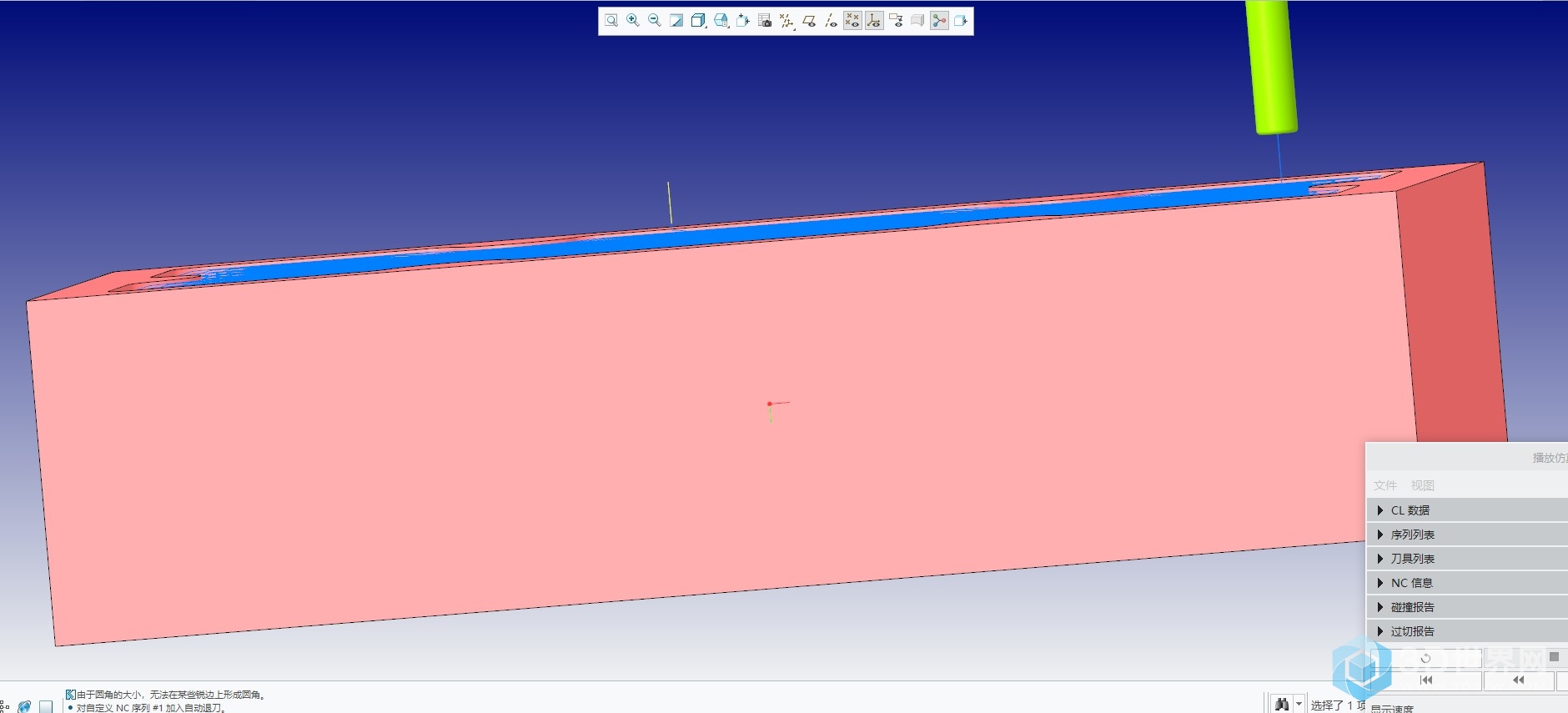This screenshot has width=1568, height=713.
Task: Click the 播放仿真 dialog title bar
Action: 1467,457
